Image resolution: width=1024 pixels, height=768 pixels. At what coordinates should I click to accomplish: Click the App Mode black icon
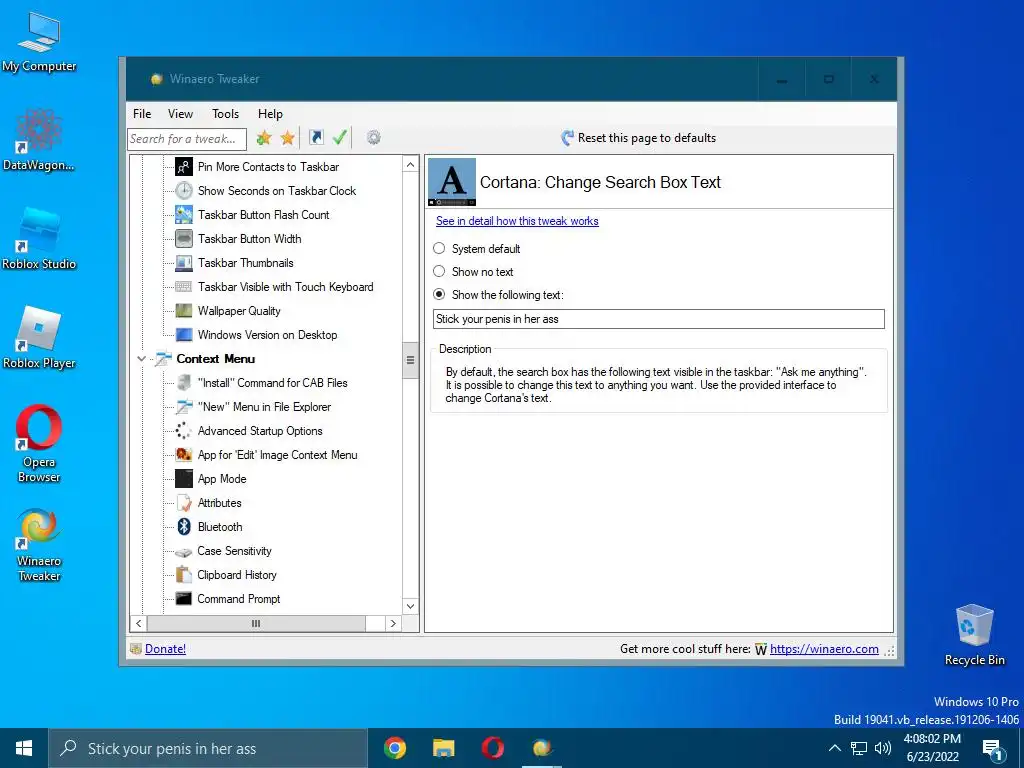point(184,479)
